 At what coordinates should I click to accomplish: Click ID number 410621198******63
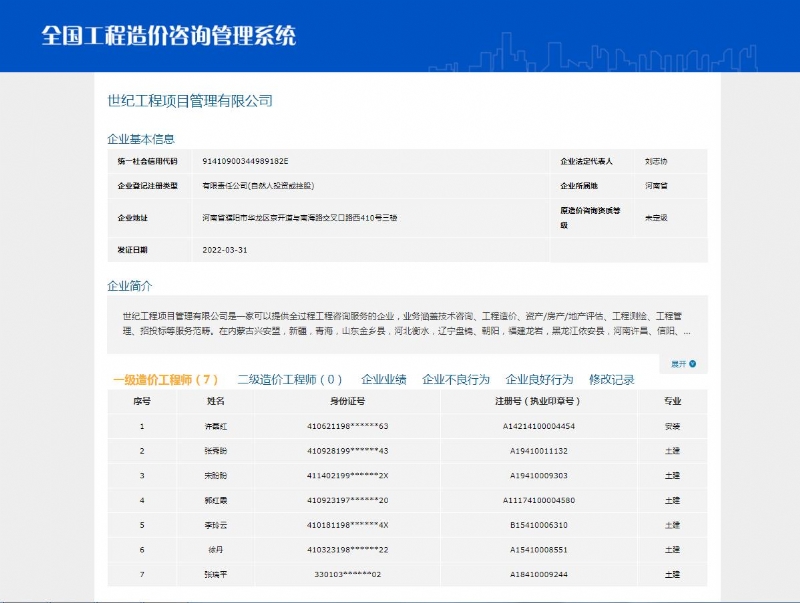tap(347, 426)
